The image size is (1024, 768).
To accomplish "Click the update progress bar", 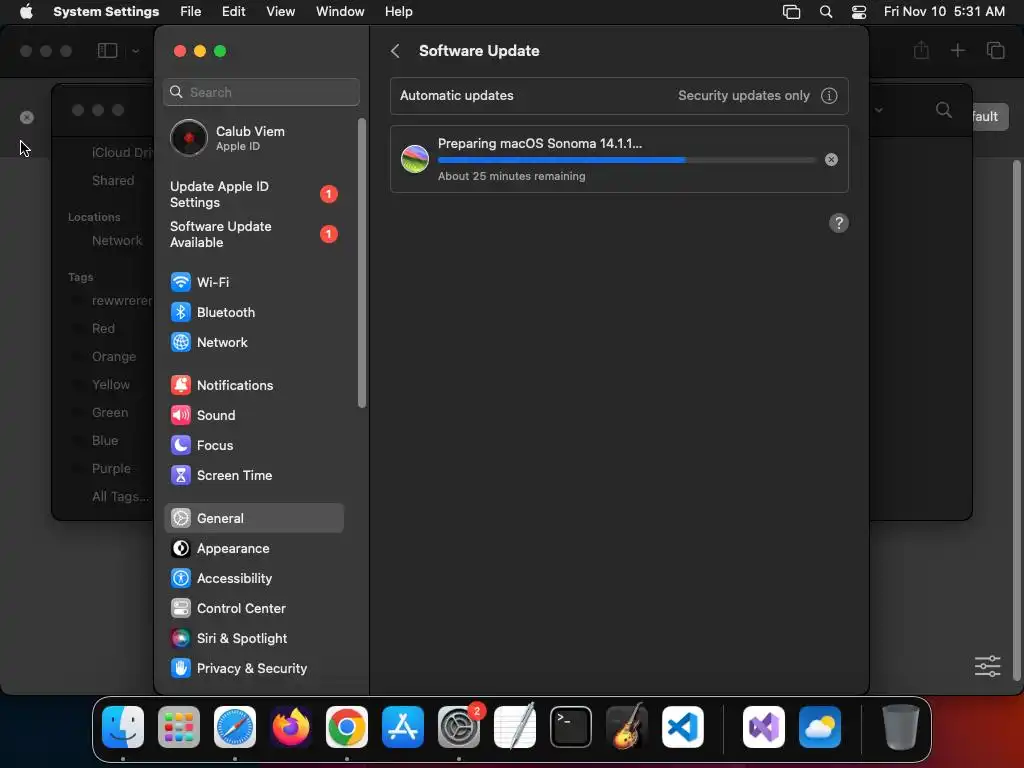I will click(626, 160).
